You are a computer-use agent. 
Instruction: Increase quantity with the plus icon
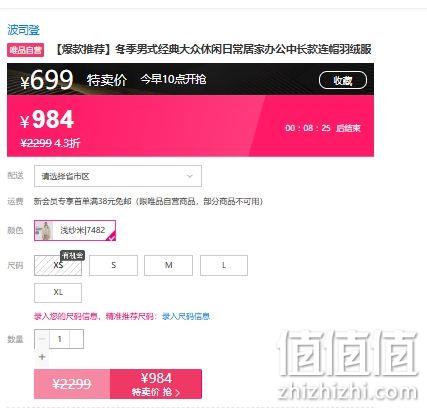[42, 357]
